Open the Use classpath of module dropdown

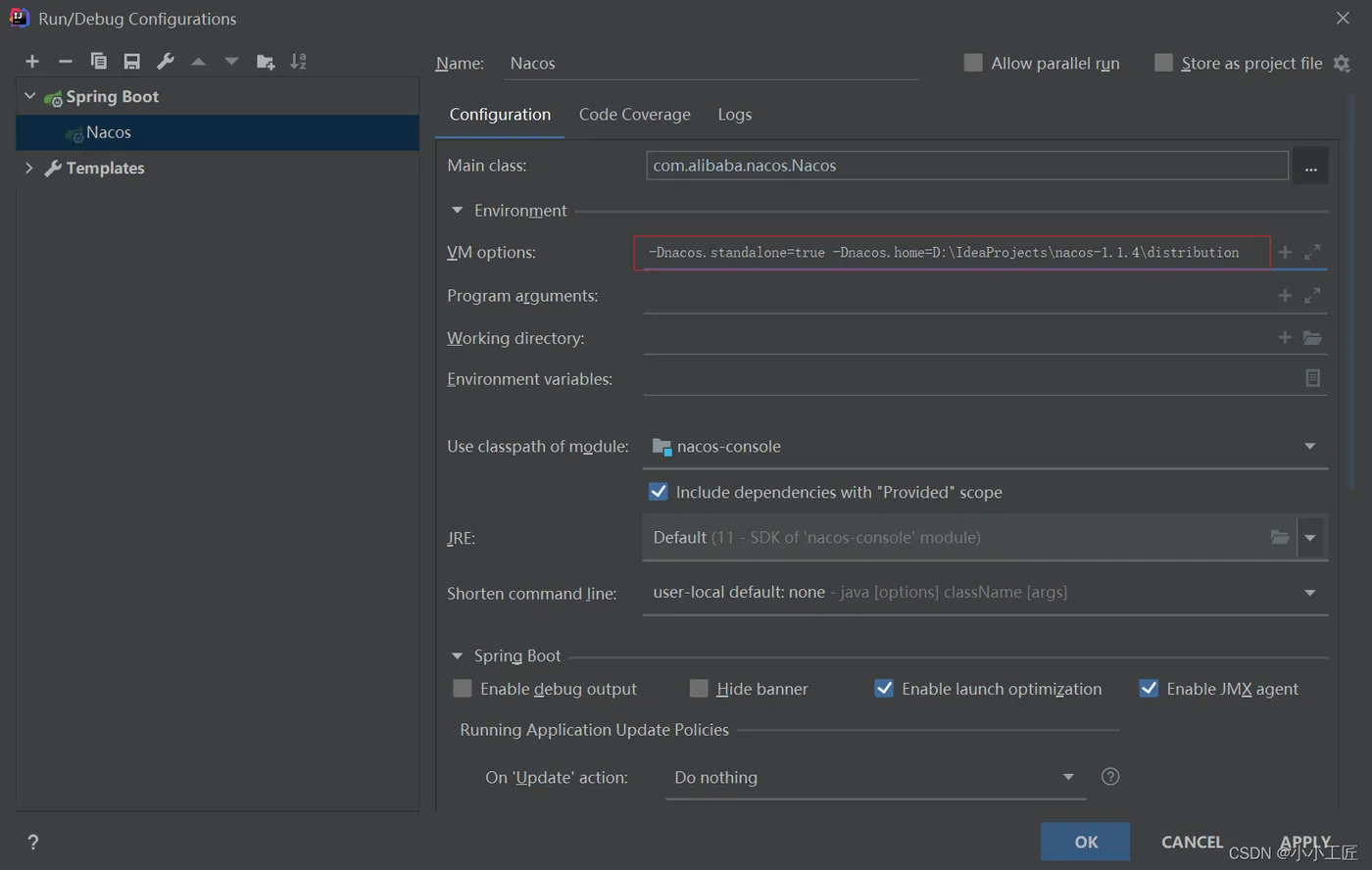coord(1309,447)
